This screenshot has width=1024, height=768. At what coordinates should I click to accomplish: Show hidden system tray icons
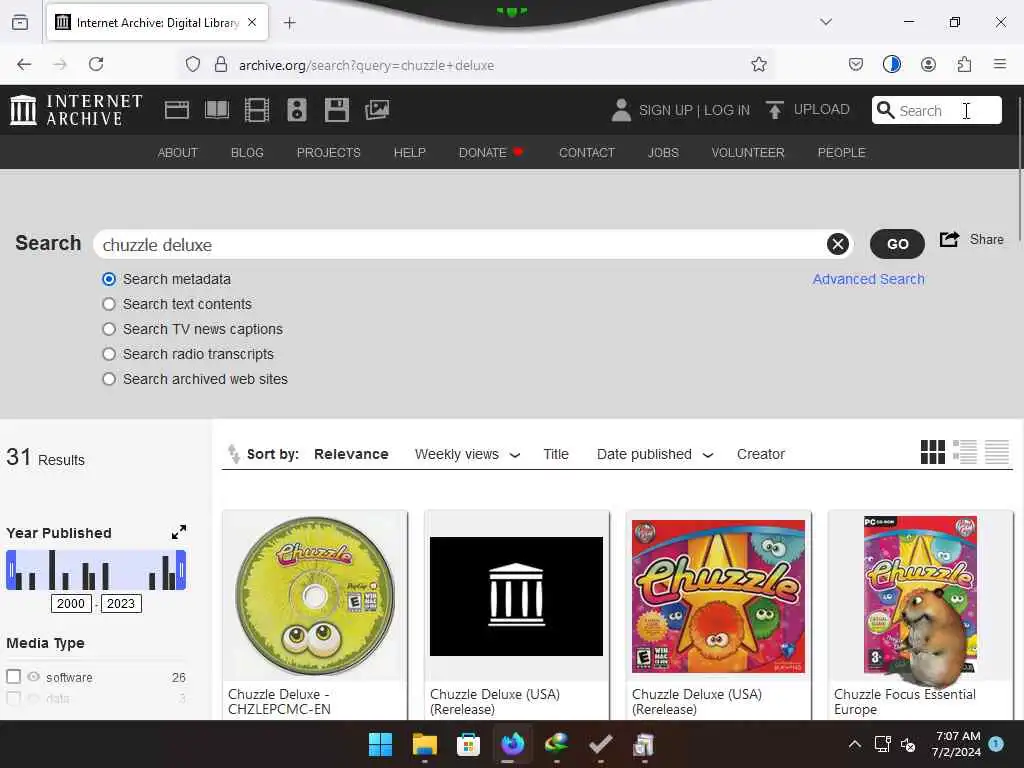[854, 744]
